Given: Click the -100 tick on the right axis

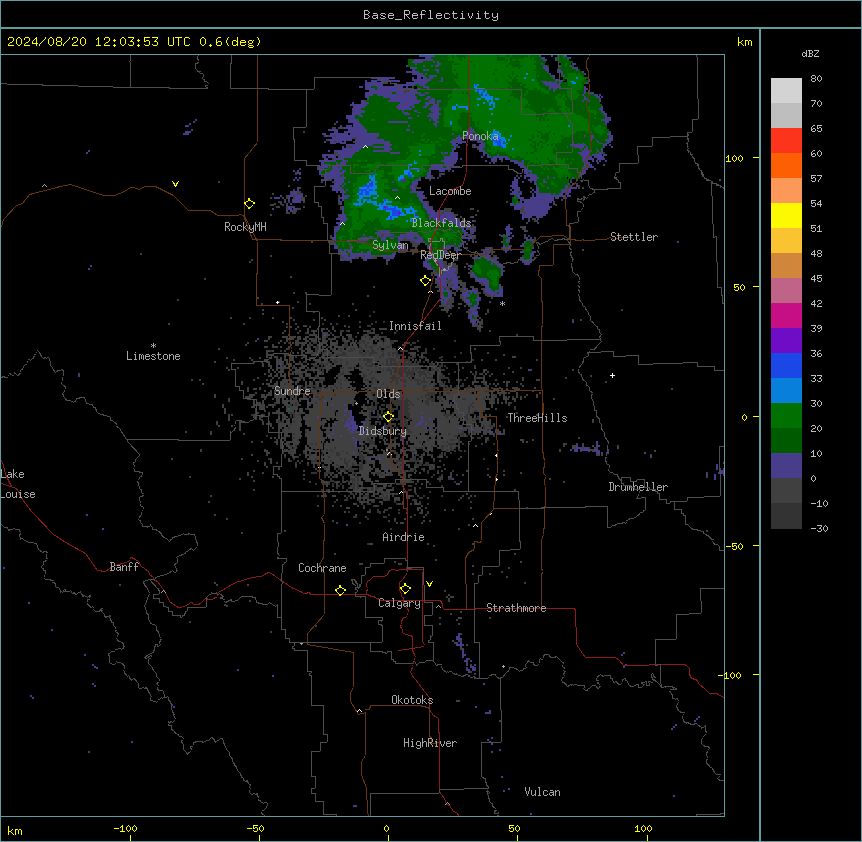Looking at the screenshot, I should point(731,675).
